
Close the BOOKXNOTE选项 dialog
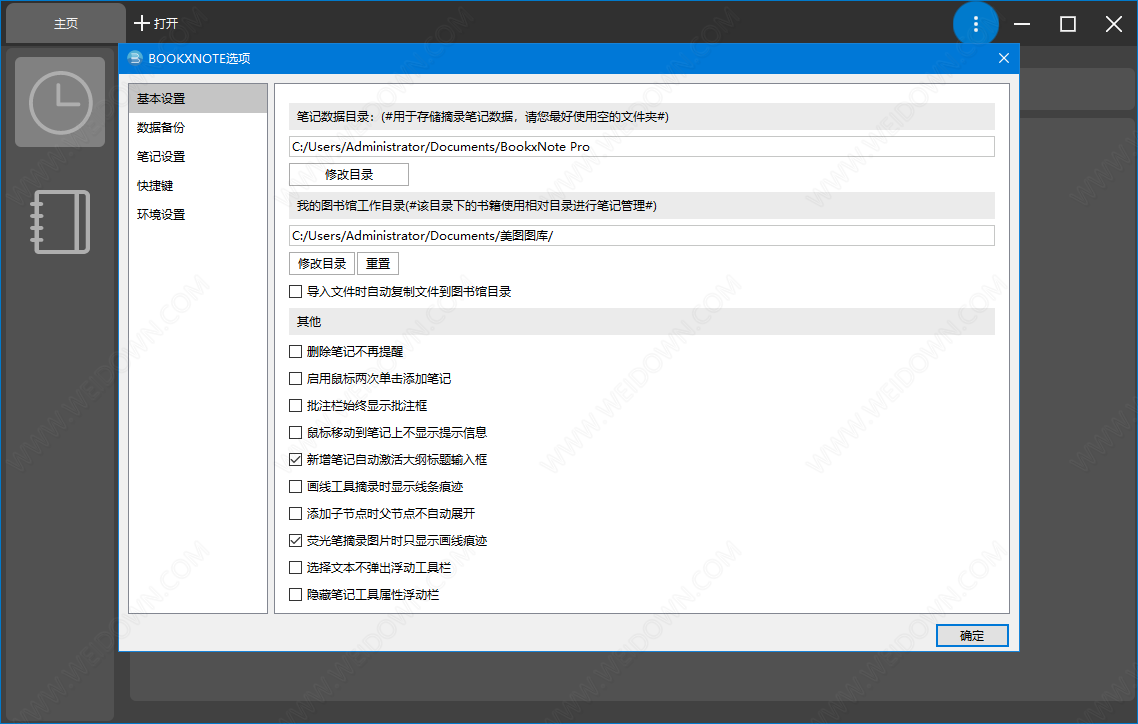point(1004,58)
